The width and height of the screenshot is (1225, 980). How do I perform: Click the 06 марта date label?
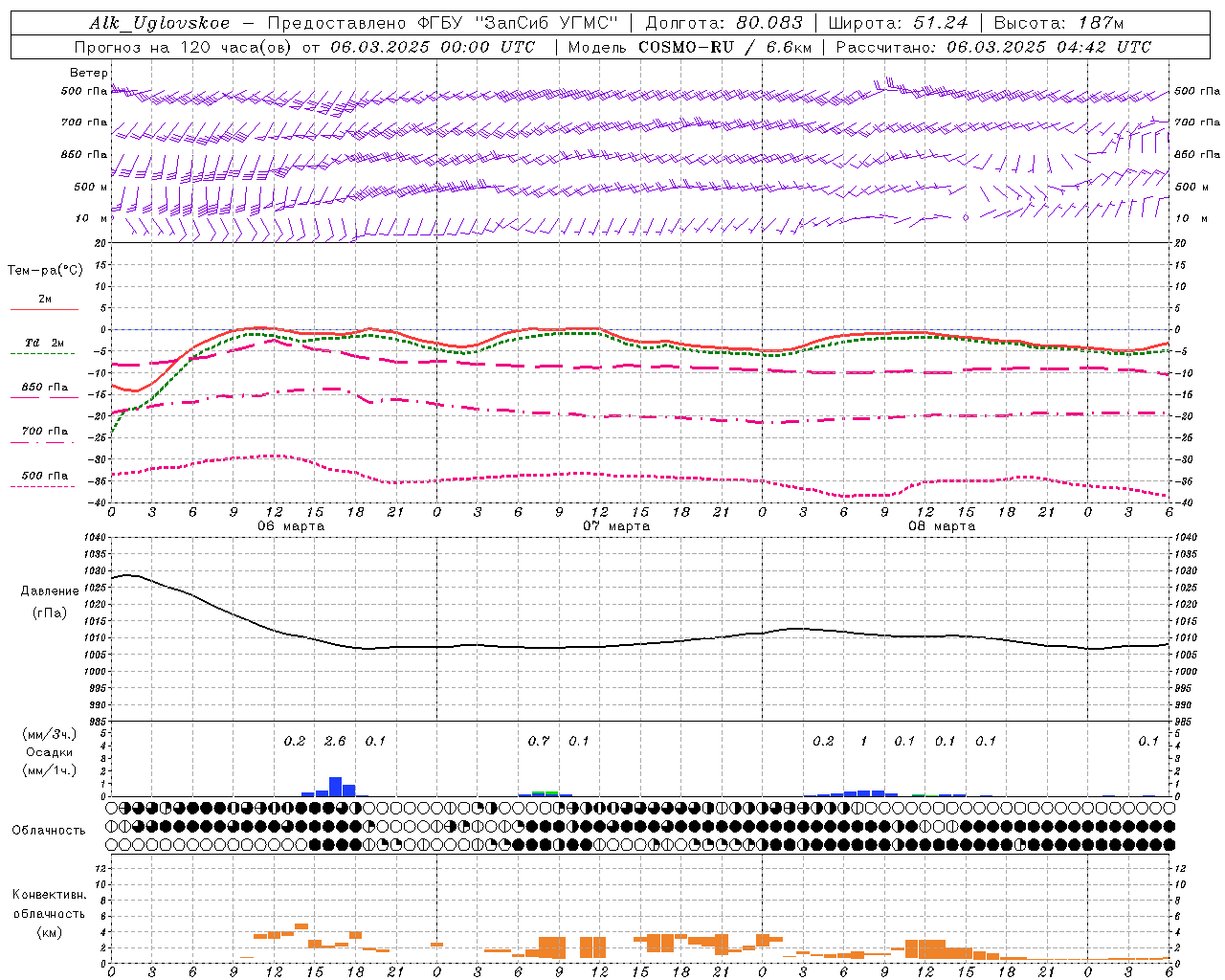click(x=291, y=526)
